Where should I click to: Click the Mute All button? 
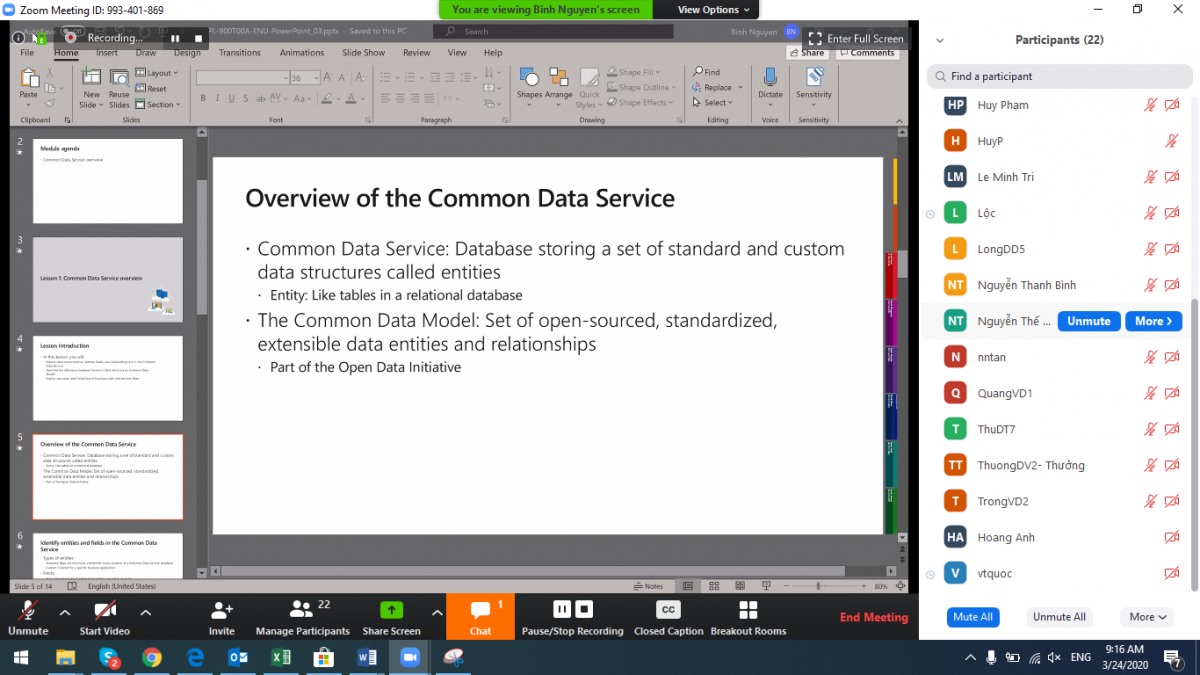[x=973, y=617]
